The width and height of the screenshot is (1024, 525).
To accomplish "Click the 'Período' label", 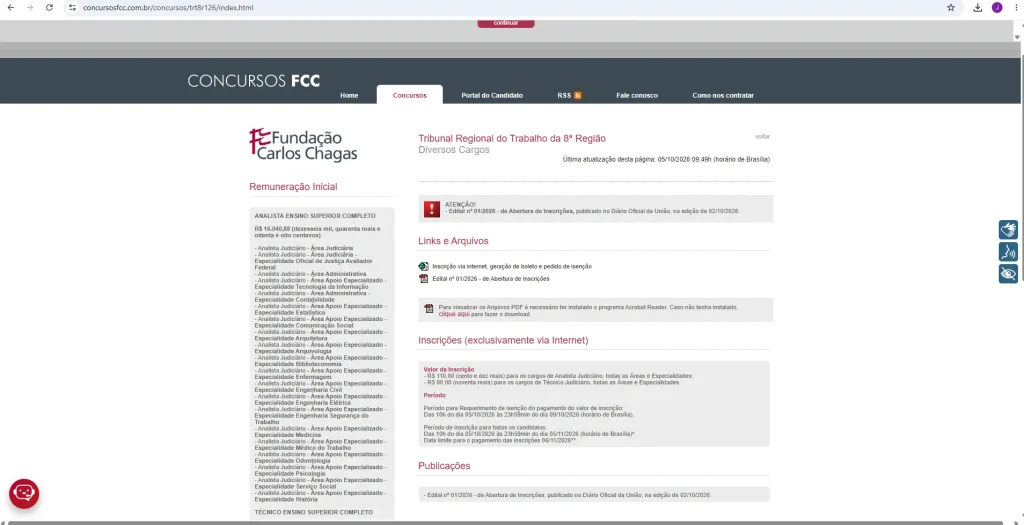I will tap(435, 395).
